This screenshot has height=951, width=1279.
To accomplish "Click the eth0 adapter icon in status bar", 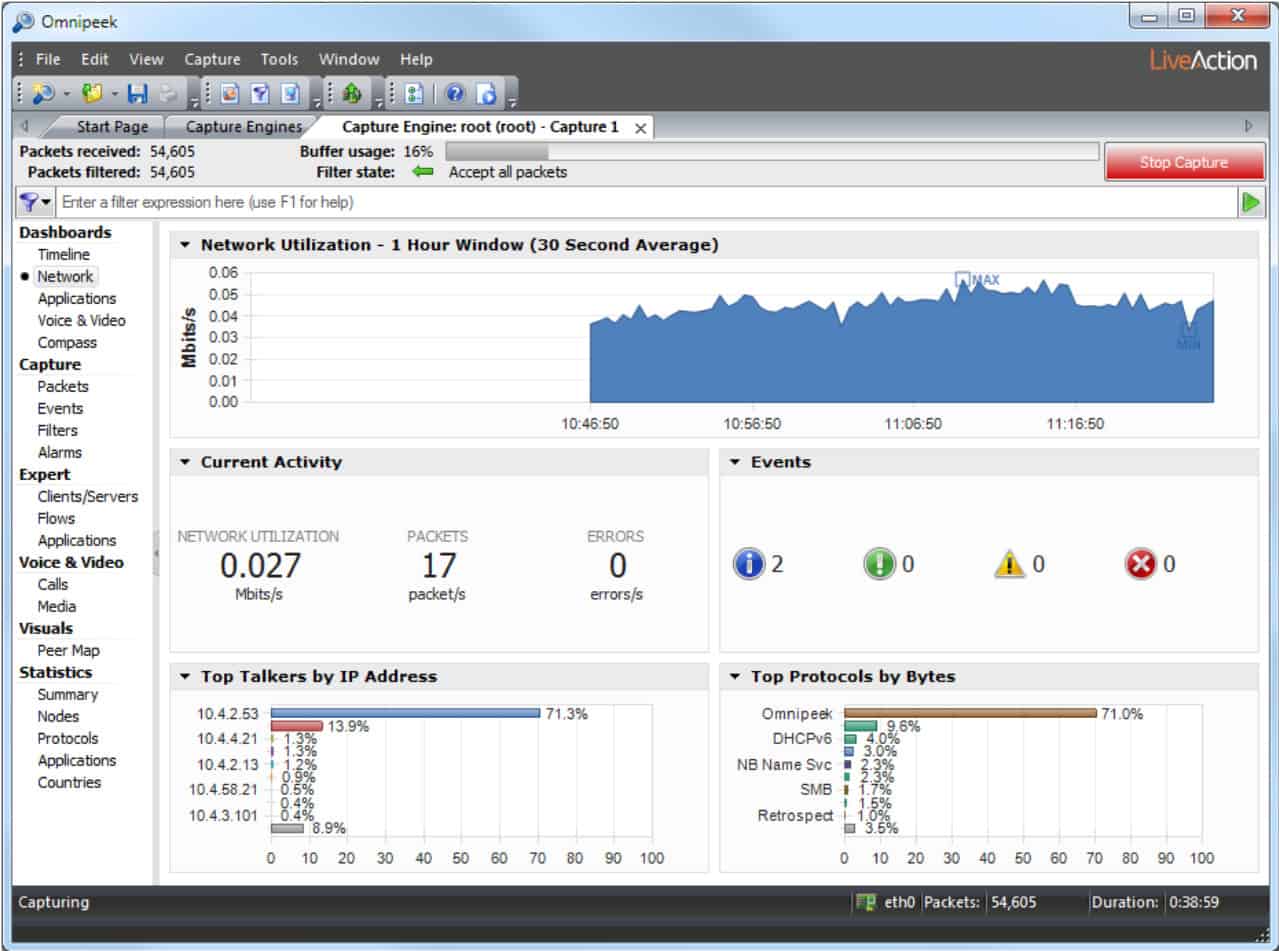I will (x=866, y=902).
